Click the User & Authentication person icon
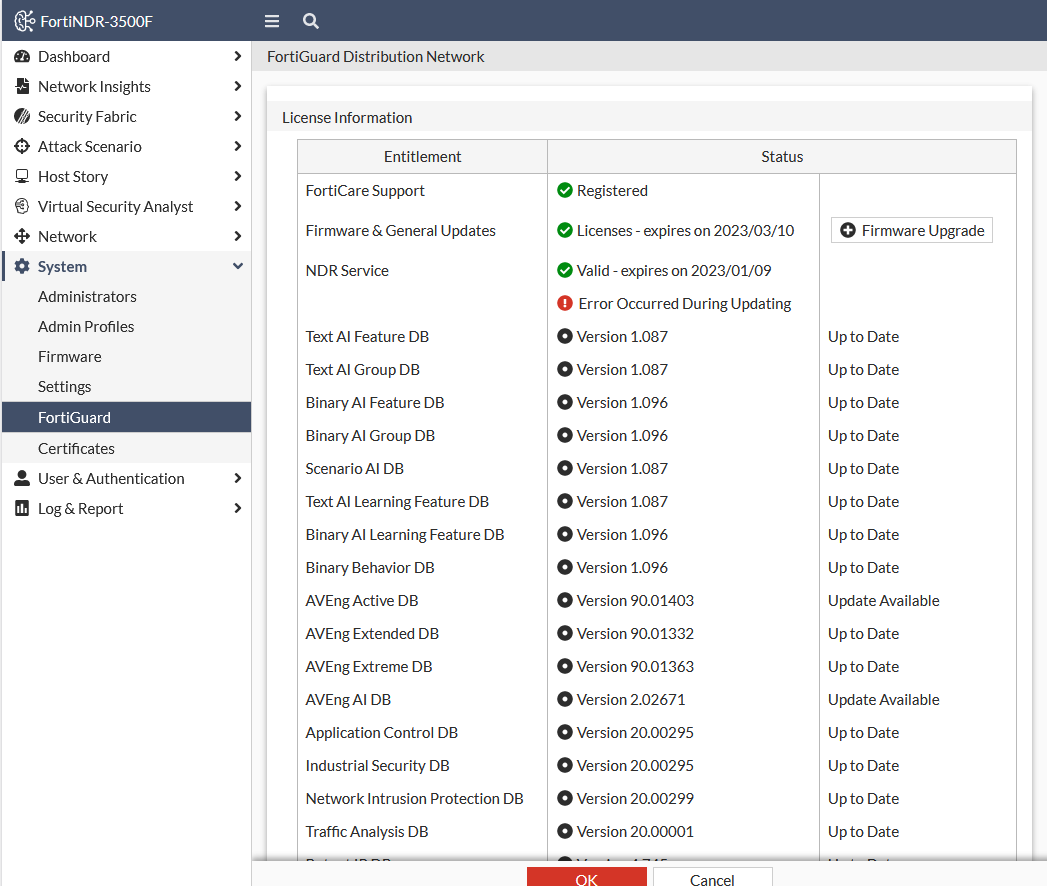This screenshot has height=886, width=1047. [22, 478]
